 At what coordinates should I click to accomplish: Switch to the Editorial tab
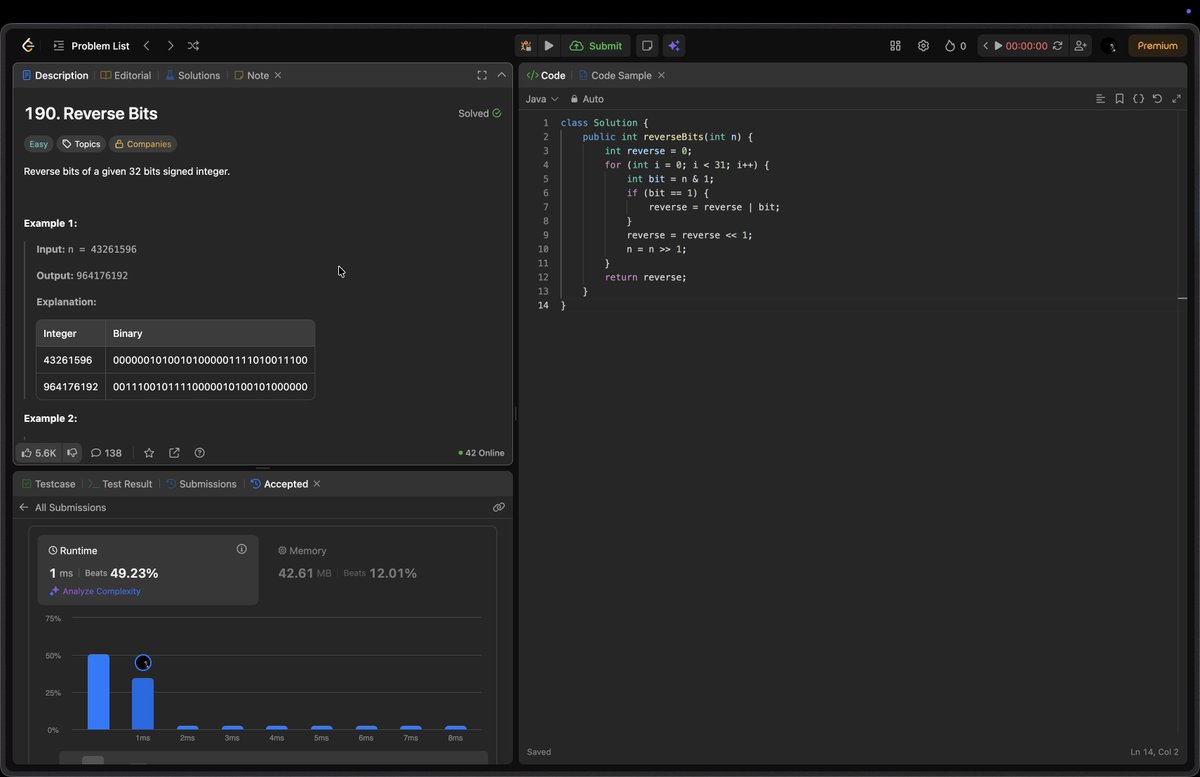point(126,75)
